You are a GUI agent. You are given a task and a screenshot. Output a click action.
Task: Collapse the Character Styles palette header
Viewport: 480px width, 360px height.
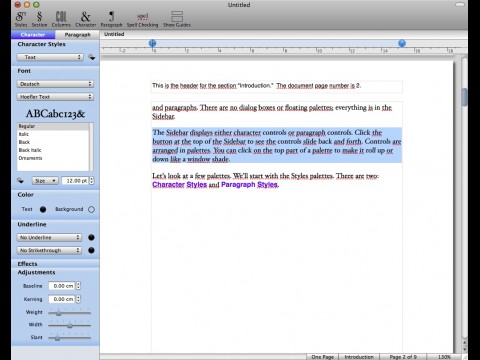(x=55, y=44)
